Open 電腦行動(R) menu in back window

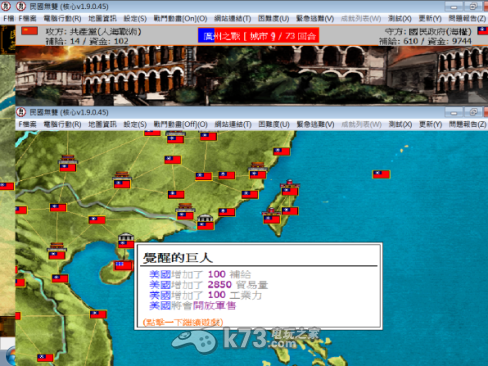pyautogui.click(x=62, y=18)
